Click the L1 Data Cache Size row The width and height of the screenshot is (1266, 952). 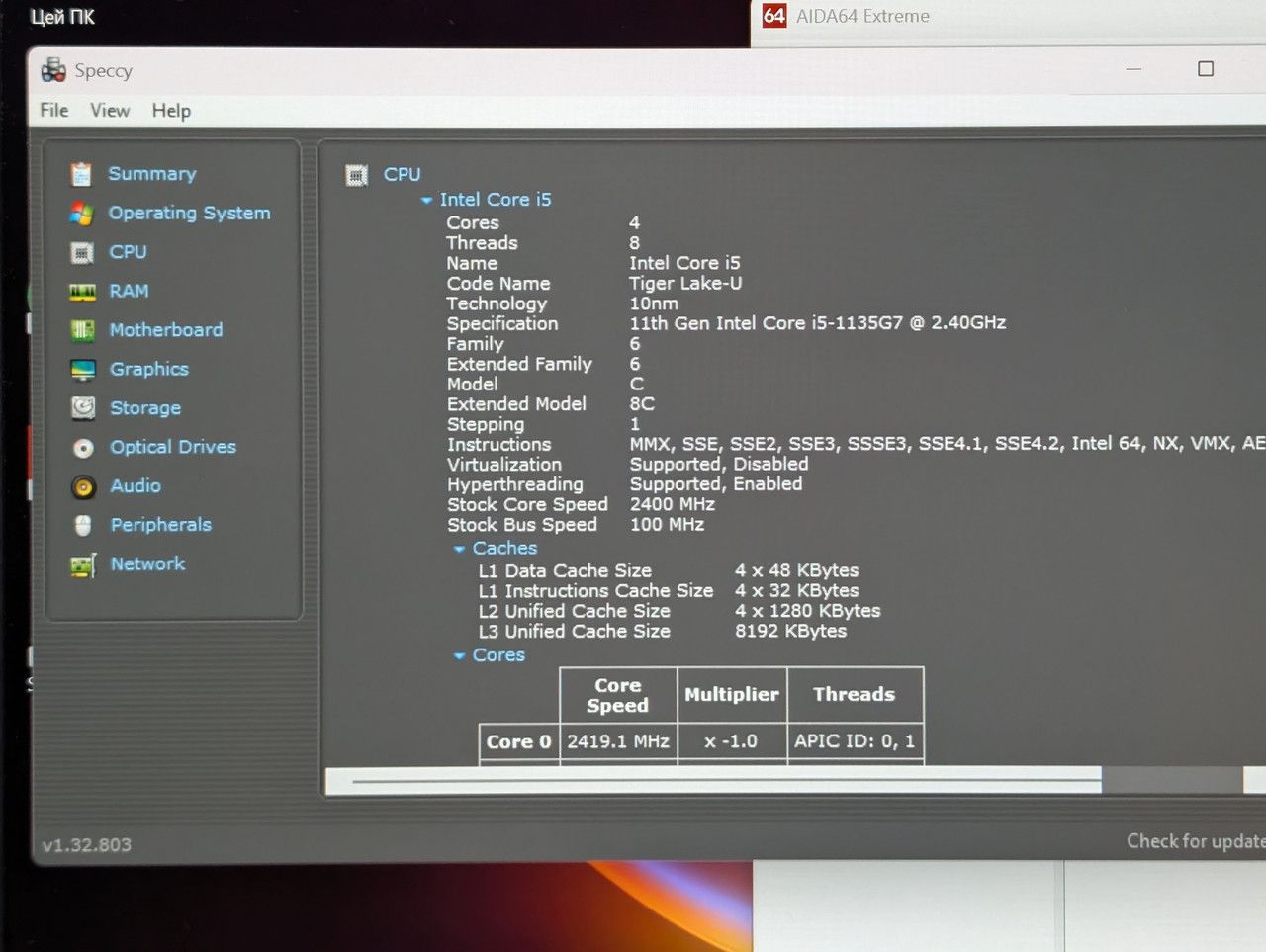(669, 570)
